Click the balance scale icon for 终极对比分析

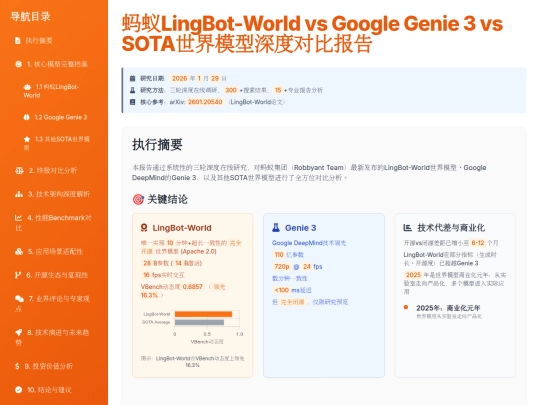(19, 170)
